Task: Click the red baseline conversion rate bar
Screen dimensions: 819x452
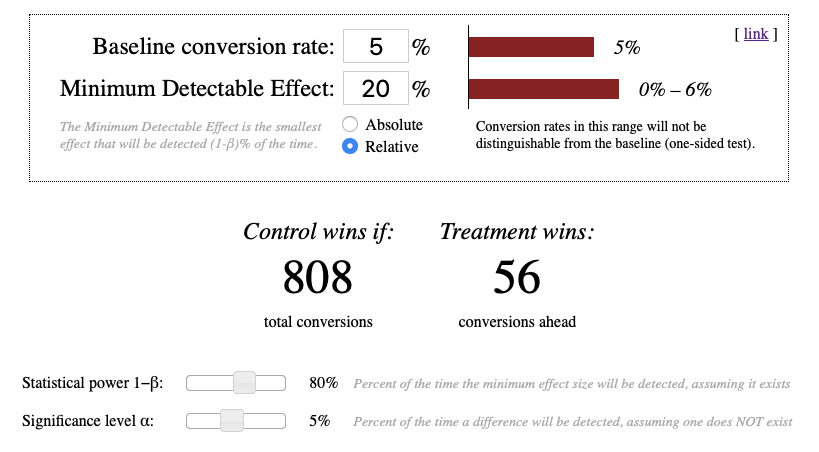Action: coord(531,47)
